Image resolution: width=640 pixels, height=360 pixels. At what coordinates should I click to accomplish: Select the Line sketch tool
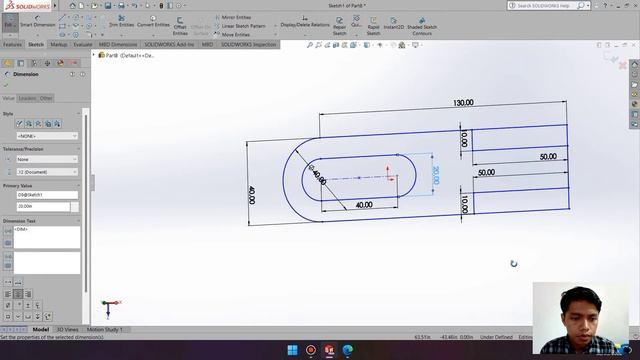tap(62, 17)
